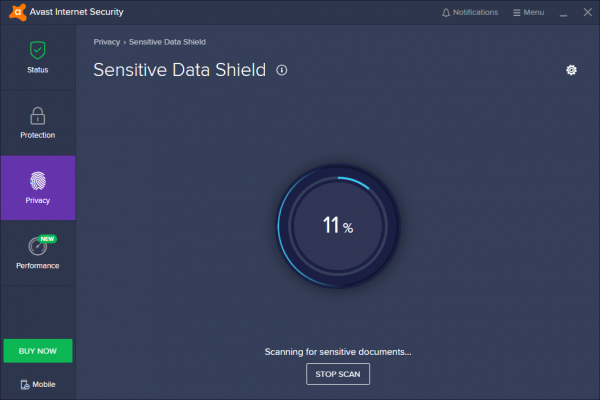Click the info icon beside the title
Image resolution: width=600 pixels, height=400 pixels.
[282, 70]
